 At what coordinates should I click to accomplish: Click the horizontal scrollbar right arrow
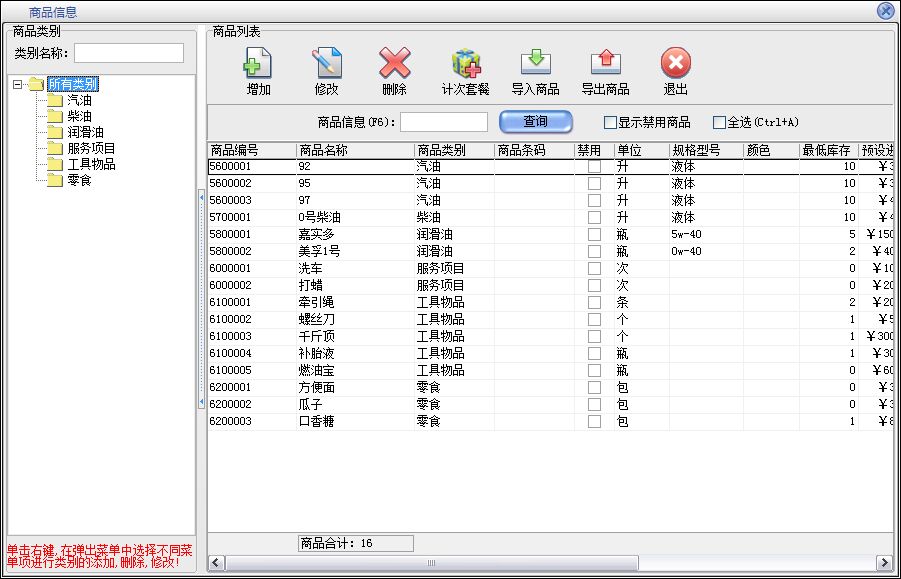click(x=884, y=562)
